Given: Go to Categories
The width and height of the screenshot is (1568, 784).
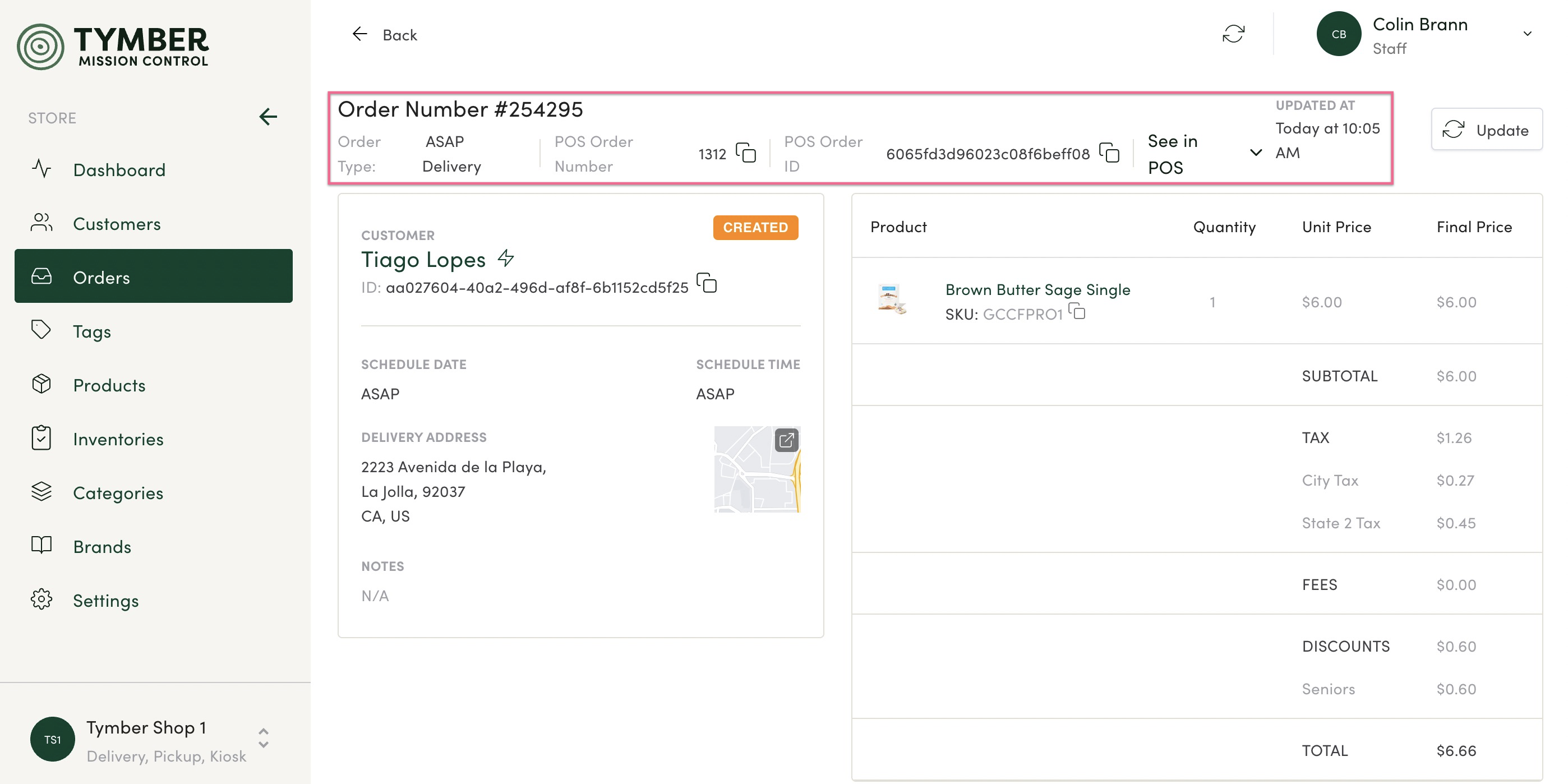Looking at the screenshot, I should click(x=154, y=492).
